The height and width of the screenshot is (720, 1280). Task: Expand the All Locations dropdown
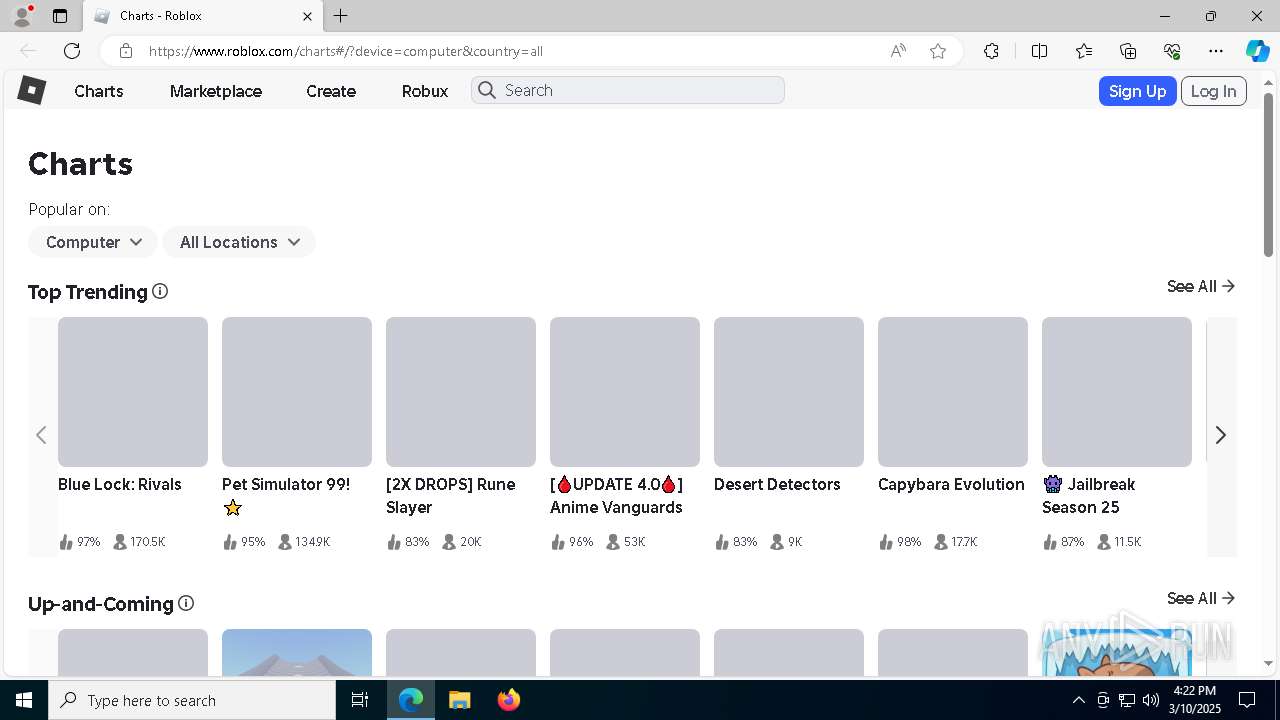(239, 242)
